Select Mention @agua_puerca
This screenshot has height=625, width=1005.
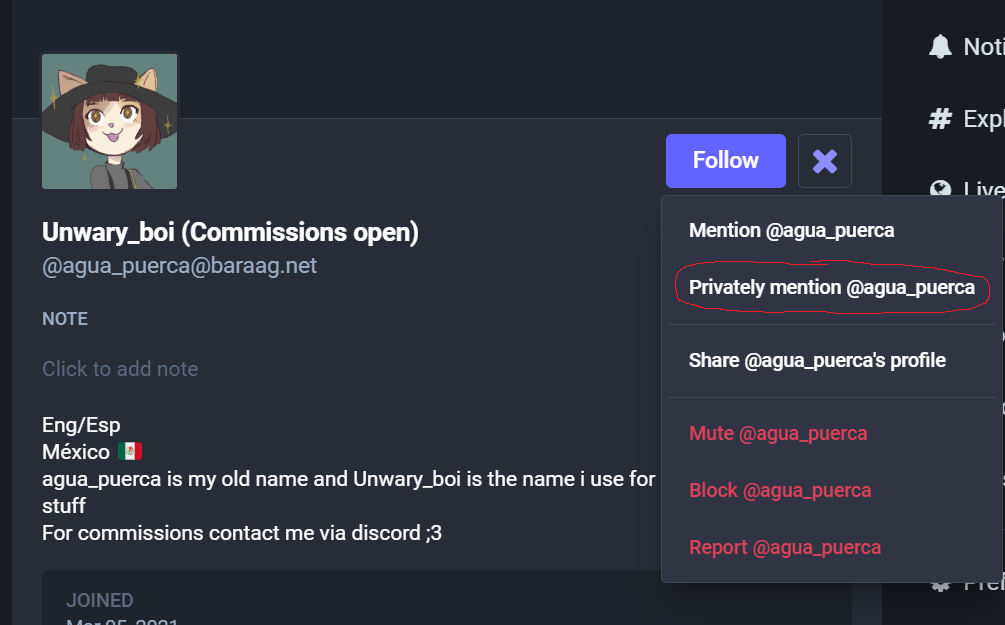coord(792,230)
